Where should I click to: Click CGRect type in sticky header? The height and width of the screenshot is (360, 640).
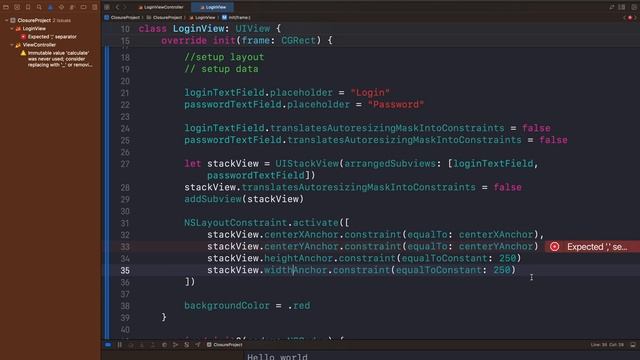click(x=298, y=40)
